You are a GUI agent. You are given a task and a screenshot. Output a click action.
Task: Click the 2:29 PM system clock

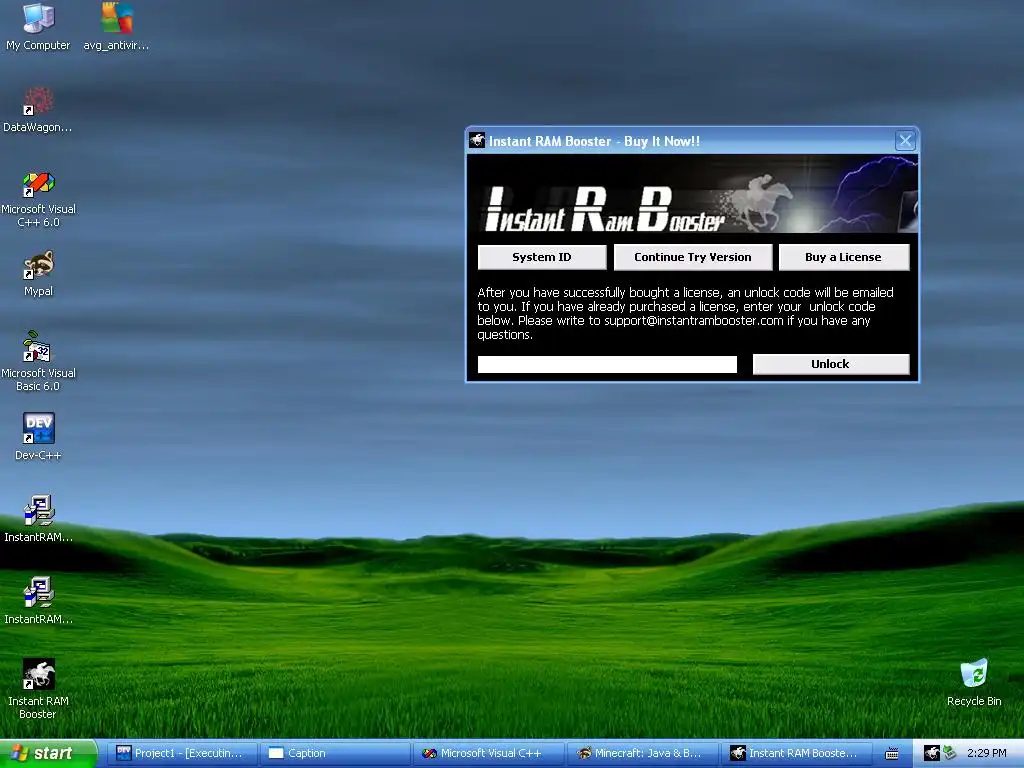(x=986, y=754)
